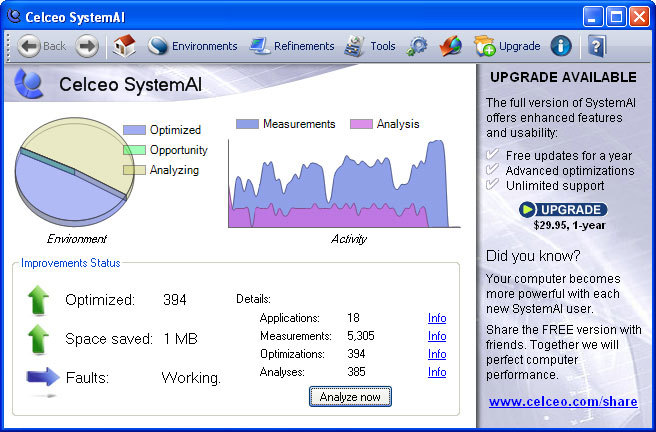Click the UPGRADE AVAILABLE heading
The height and width of the screenshot is (432, 656).
pos(564,77)
